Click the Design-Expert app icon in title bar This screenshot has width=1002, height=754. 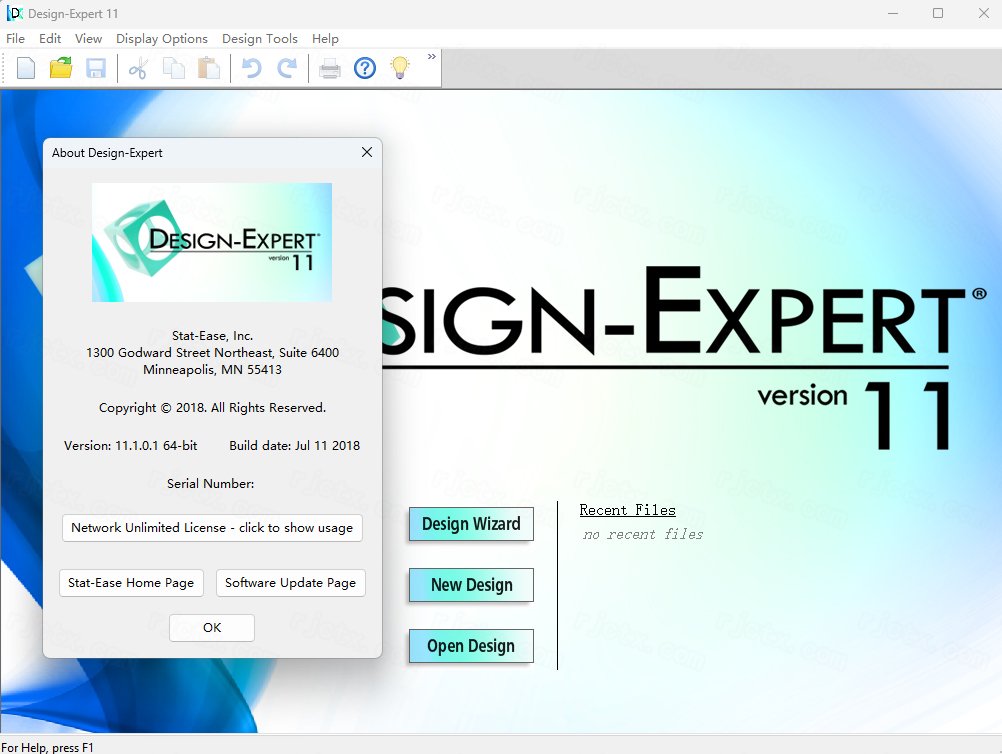(x=14, y=13)
